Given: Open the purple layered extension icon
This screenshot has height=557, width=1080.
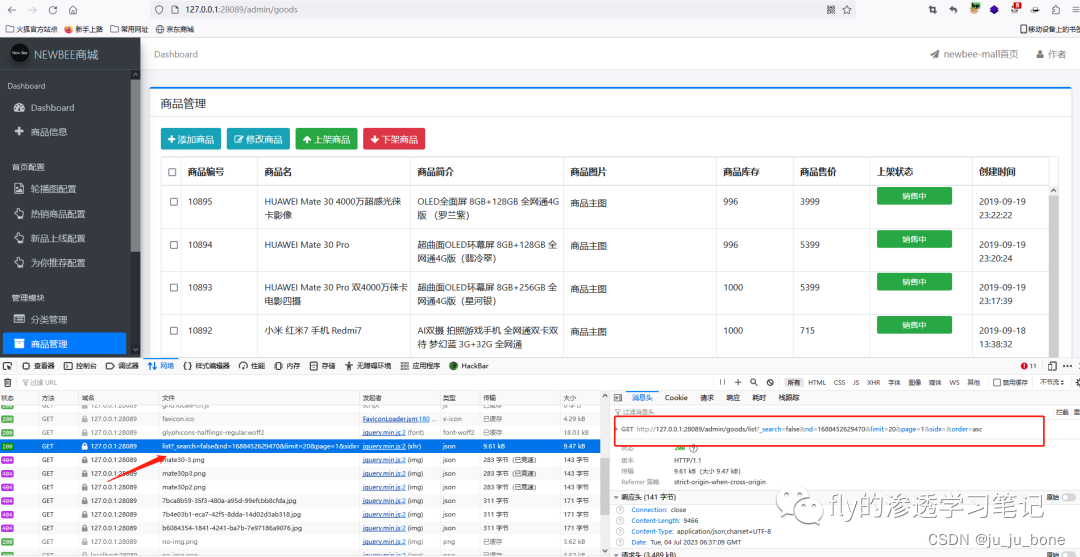Looking at the screenshot, I should click(994, 10).
